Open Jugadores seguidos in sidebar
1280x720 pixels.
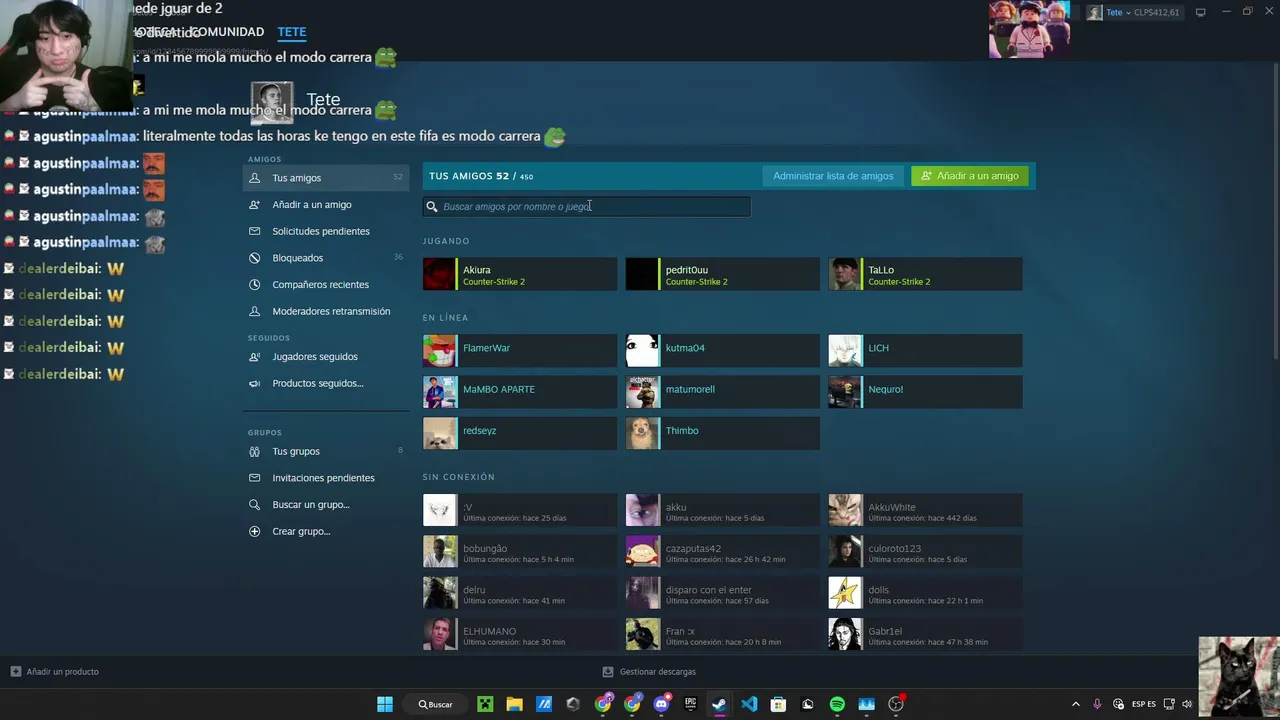pos(326,357)
